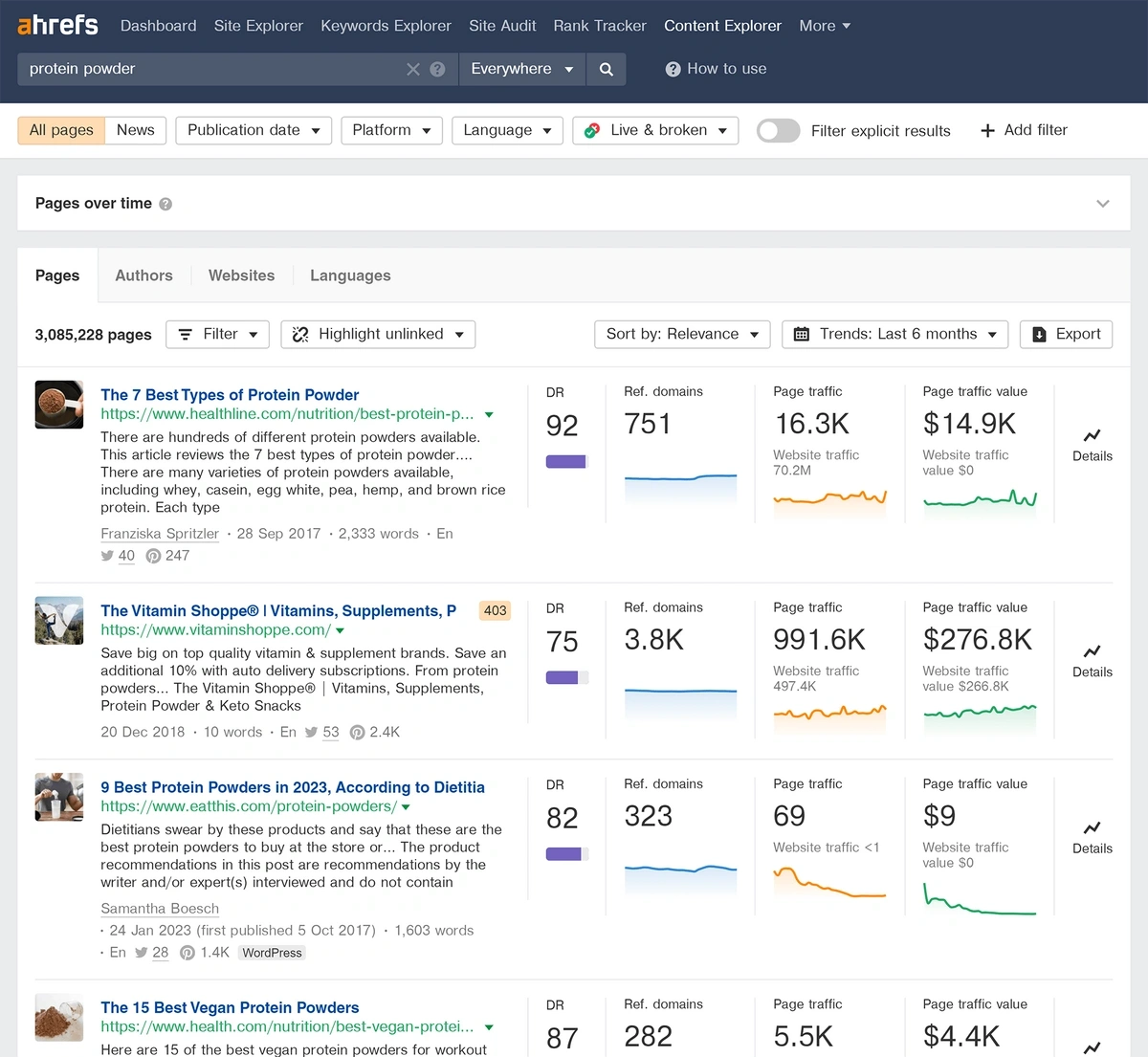This screenshot has width=1148, height=1057.
Task: Click the Export button
Action: tap(1067, 334)
